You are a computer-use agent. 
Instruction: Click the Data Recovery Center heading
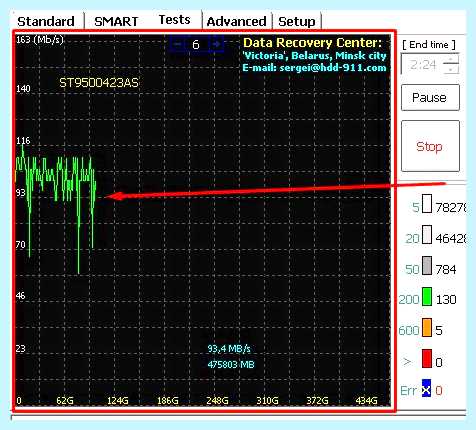pyautogui.click(x=312, y=43)
